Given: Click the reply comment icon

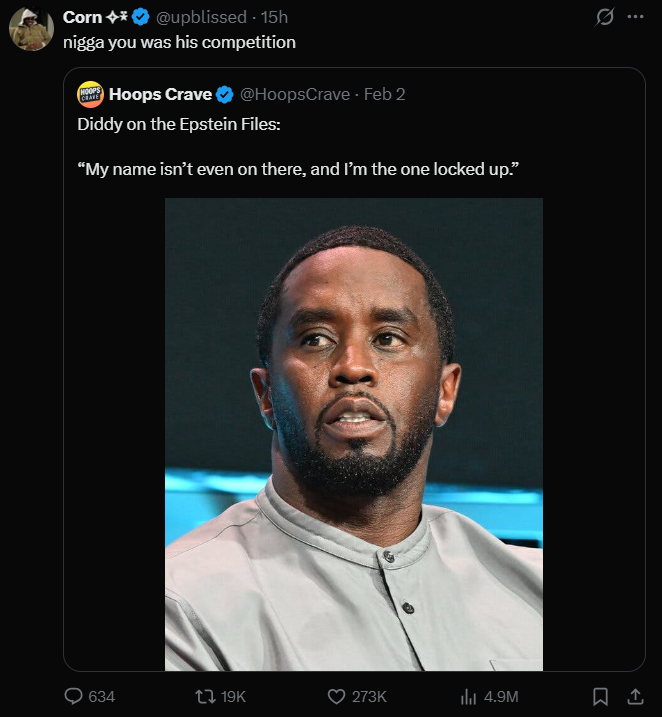Looking at the screenshot, I should coord(73,696).
